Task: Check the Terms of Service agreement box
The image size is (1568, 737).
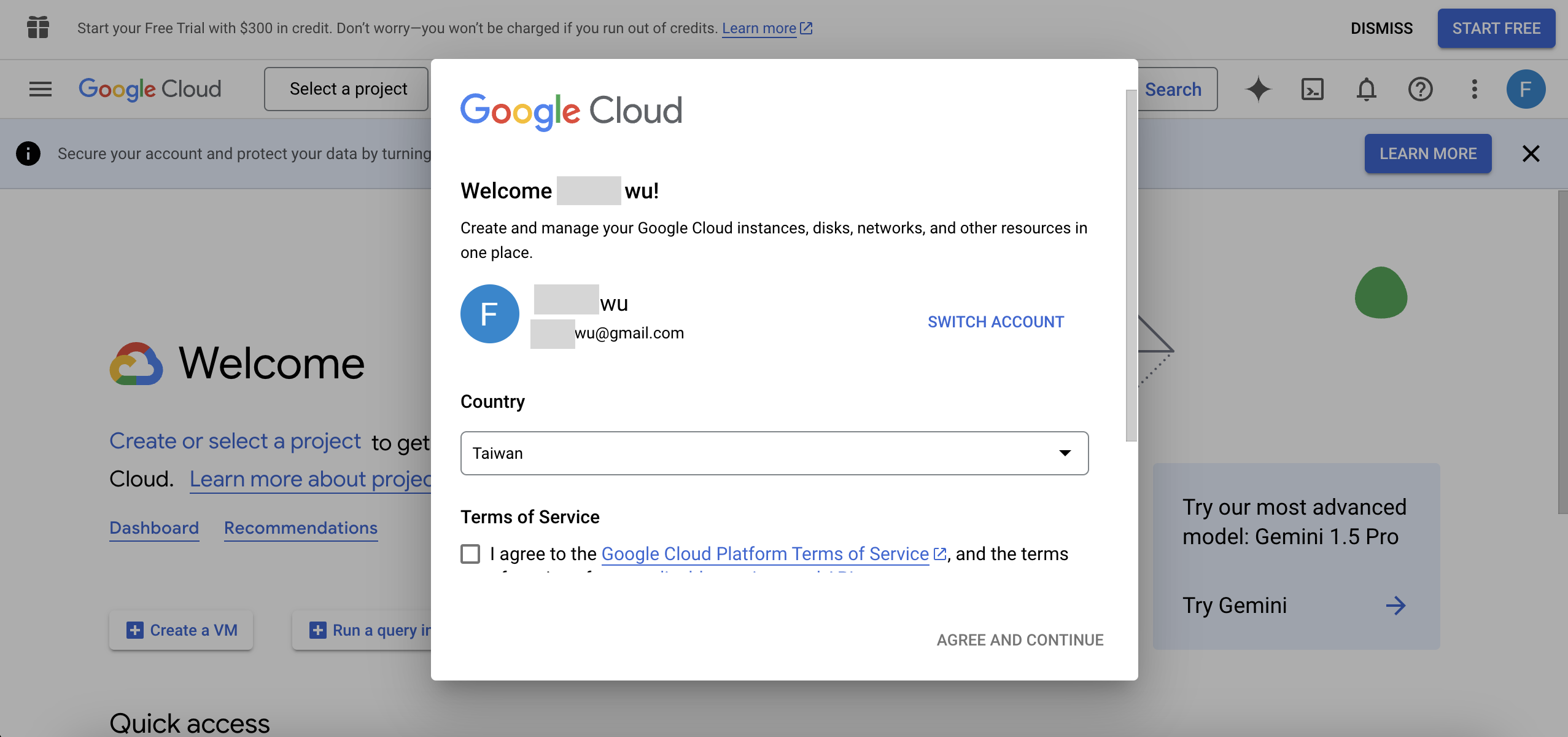Action: [470, 554]
